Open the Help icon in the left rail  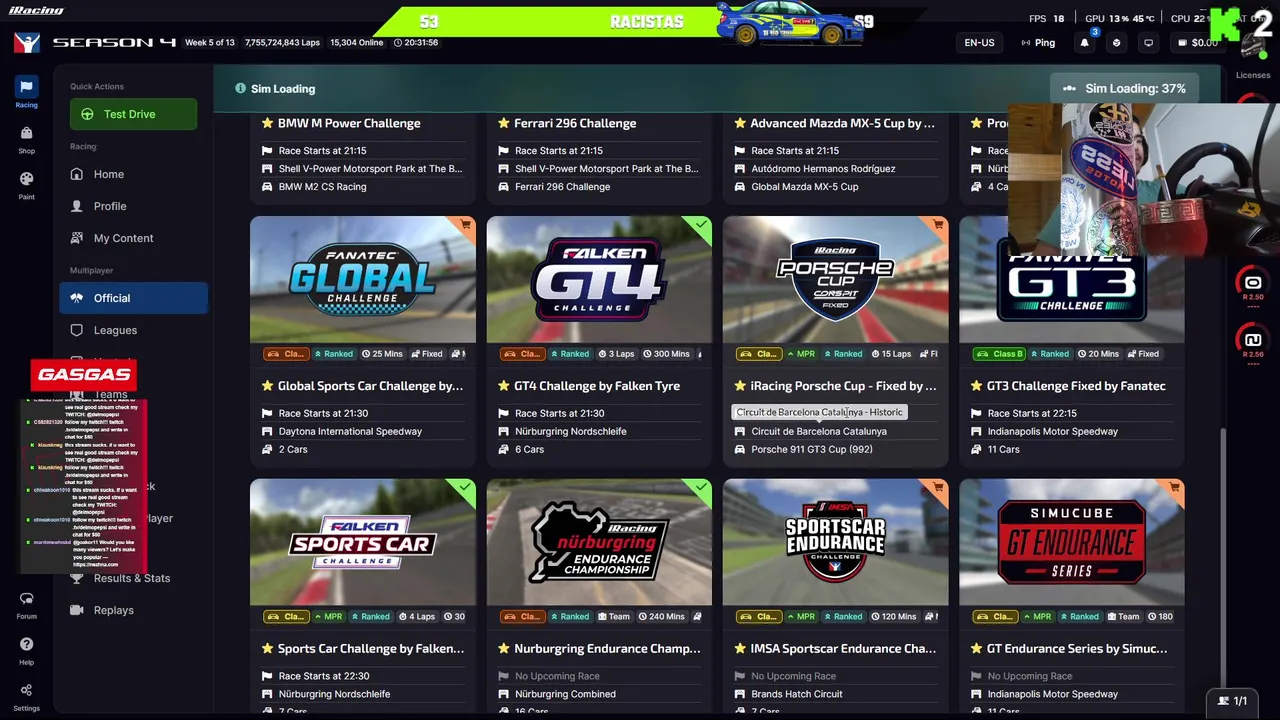pyautogui.click(x=26, y=650)
